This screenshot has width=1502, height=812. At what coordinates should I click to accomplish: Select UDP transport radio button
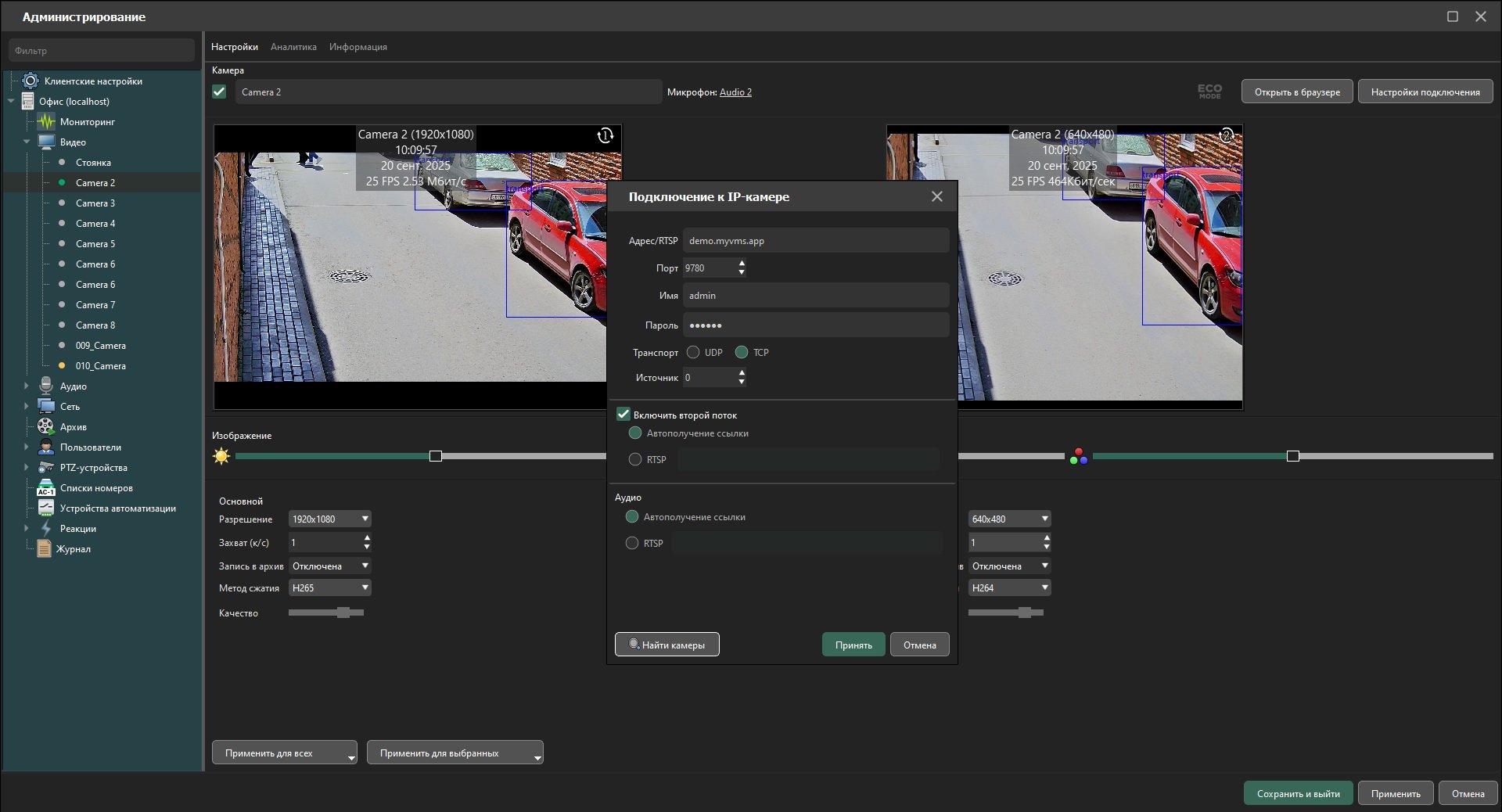tap(693, 353)
